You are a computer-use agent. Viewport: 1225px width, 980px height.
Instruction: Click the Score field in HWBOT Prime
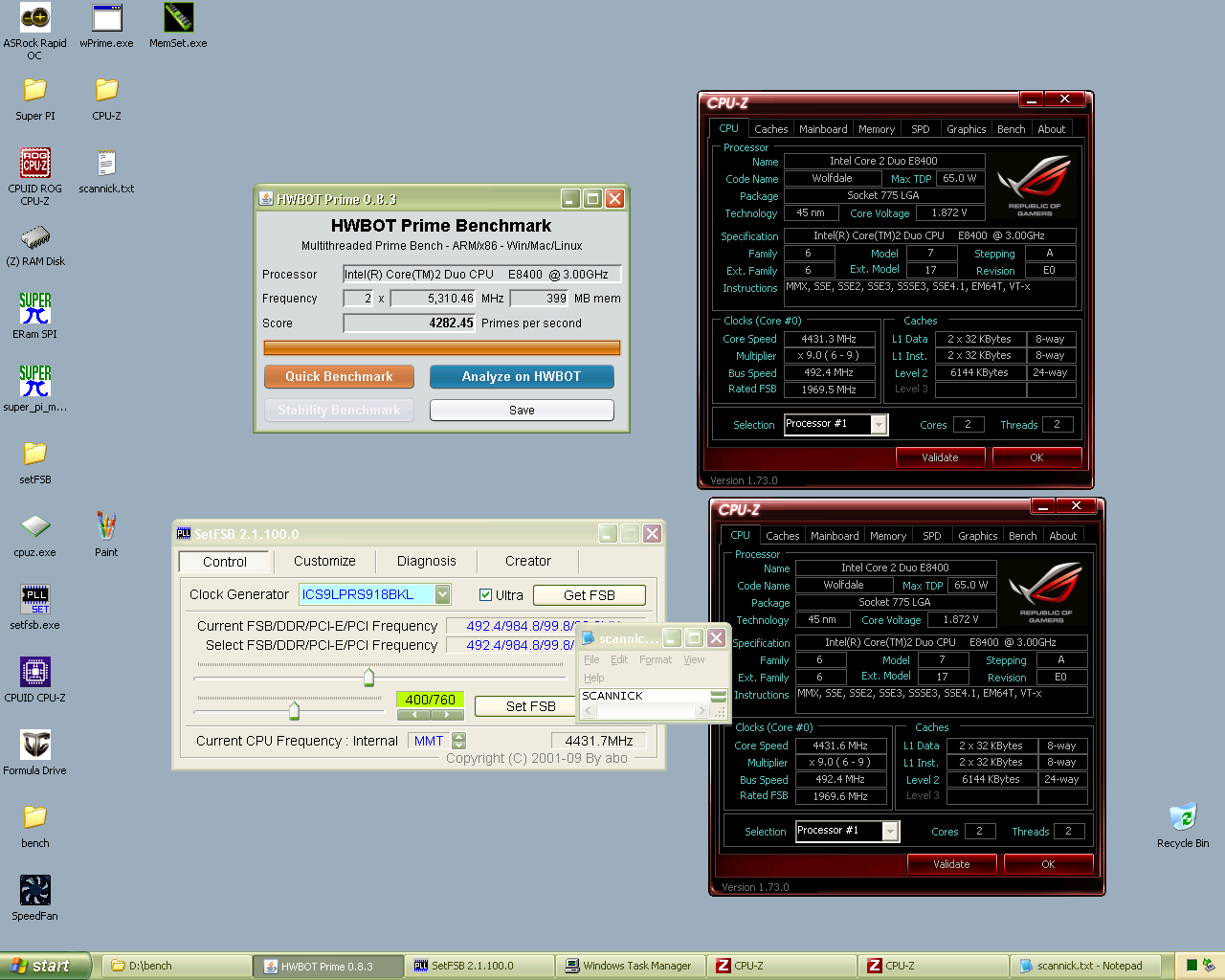pyautogui.click(x=410, y=323)
